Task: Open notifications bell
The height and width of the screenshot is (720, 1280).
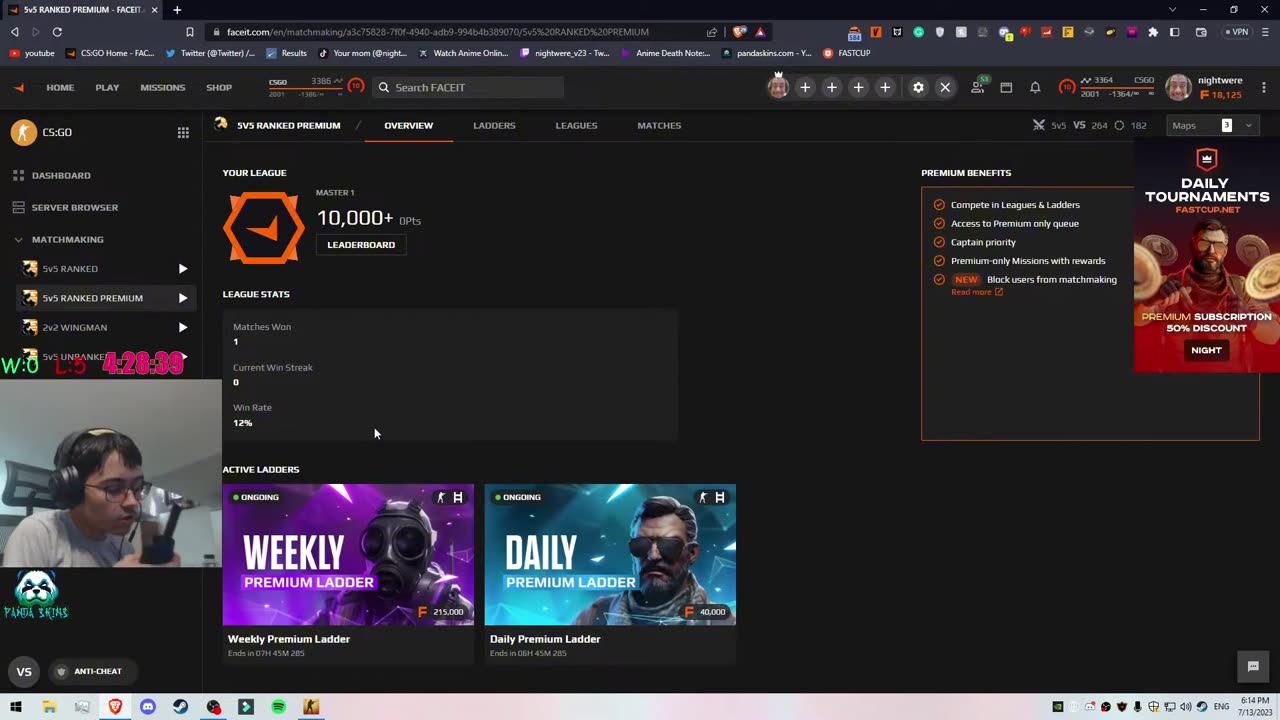Action: point(1035,87)
